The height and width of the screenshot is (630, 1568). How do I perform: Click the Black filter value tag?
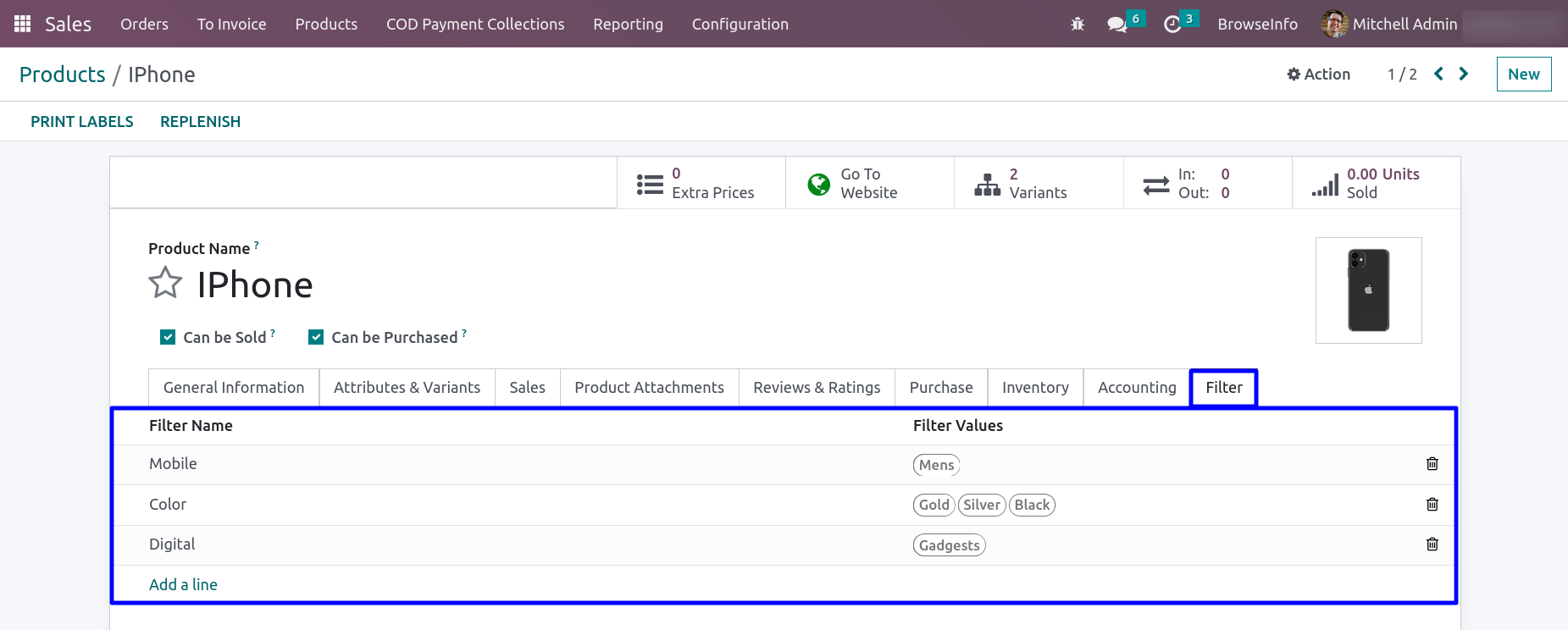1032,505
